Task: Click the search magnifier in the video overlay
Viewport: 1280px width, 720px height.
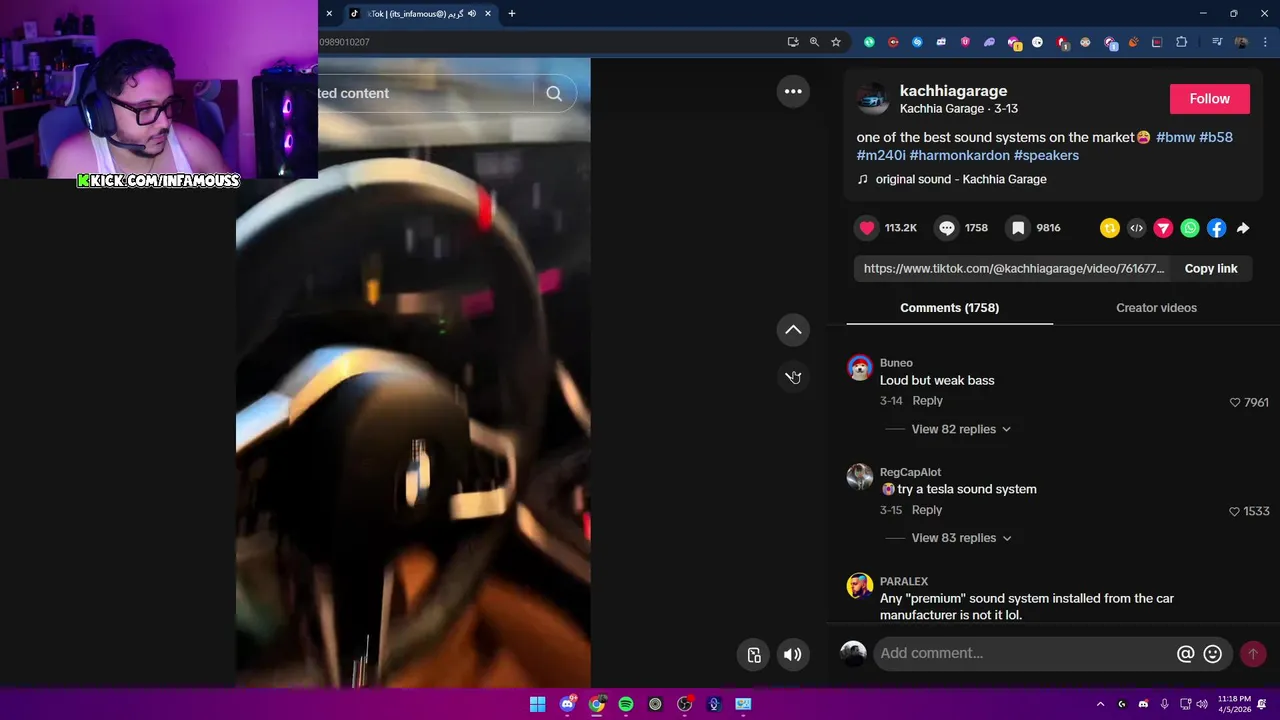Action: click(554, 93)
